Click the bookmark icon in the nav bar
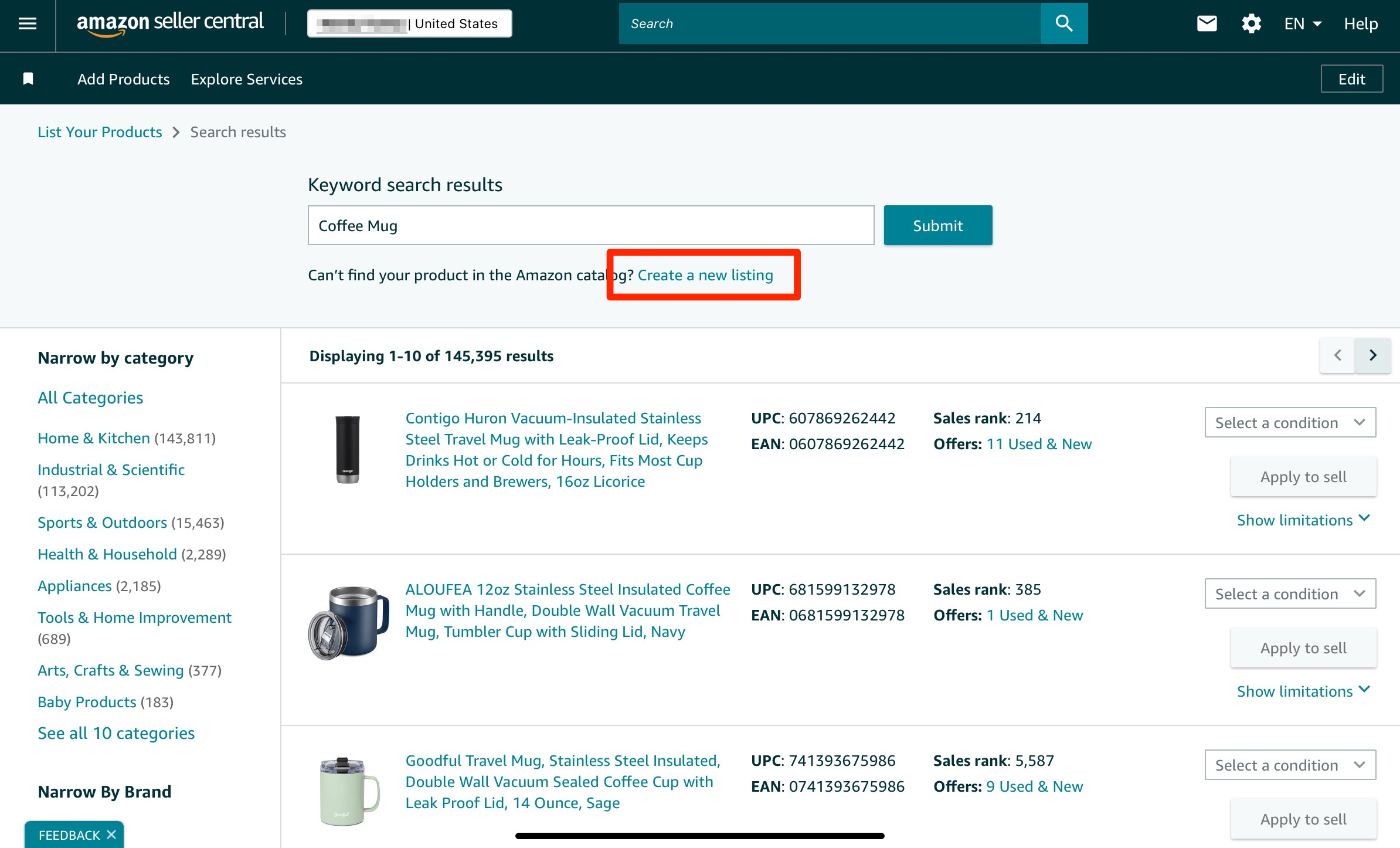 tap(28, 79)
